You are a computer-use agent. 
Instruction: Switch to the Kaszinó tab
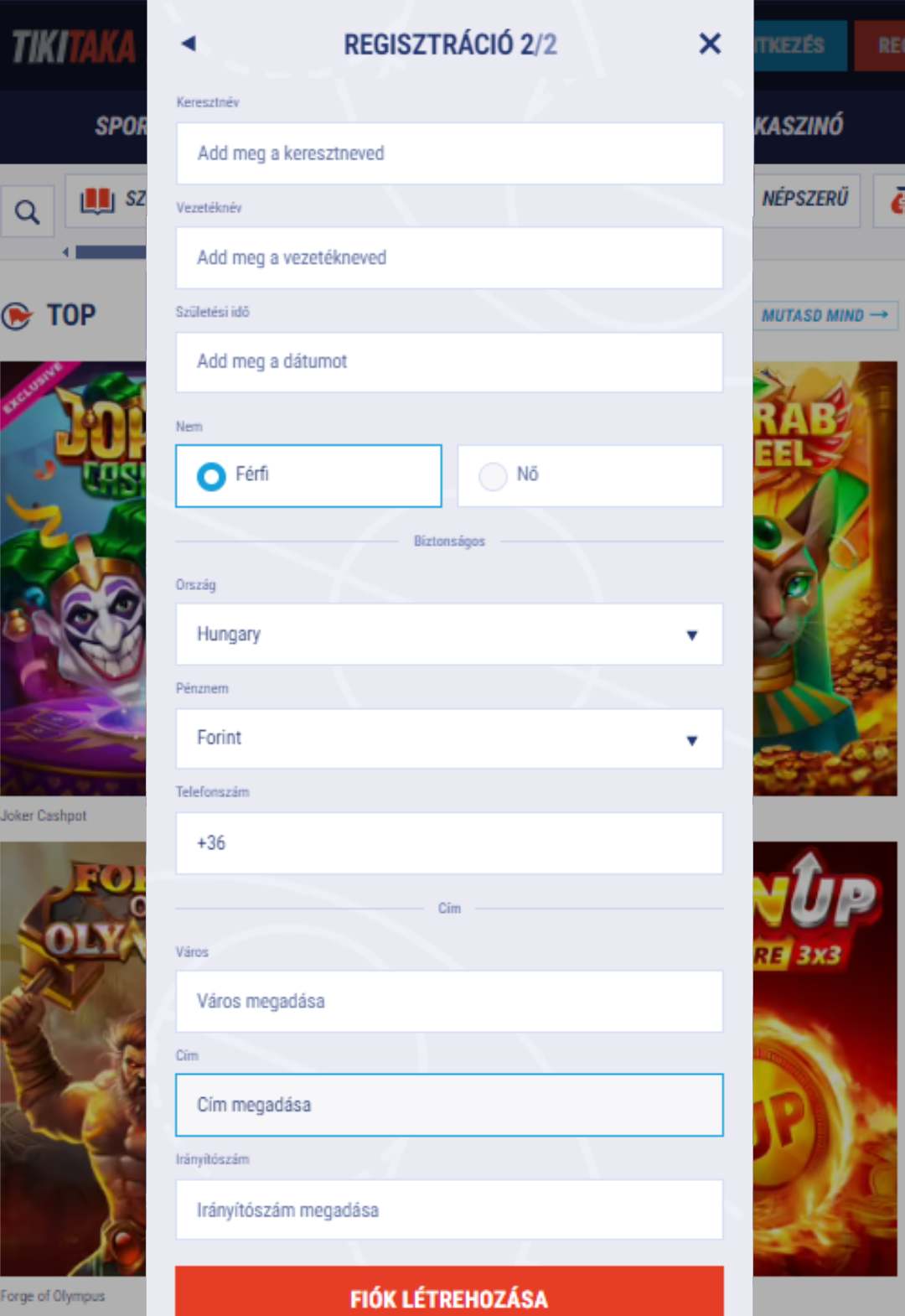coord(799,126)
